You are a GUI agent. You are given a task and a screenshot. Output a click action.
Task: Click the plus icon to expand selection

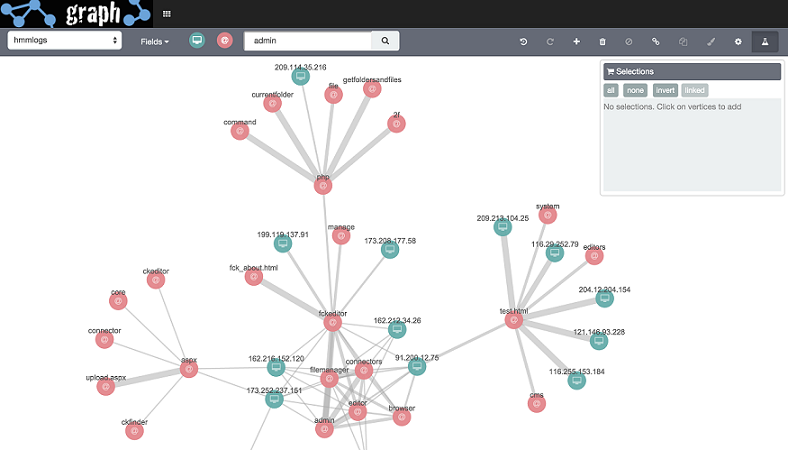click(576, 41)
